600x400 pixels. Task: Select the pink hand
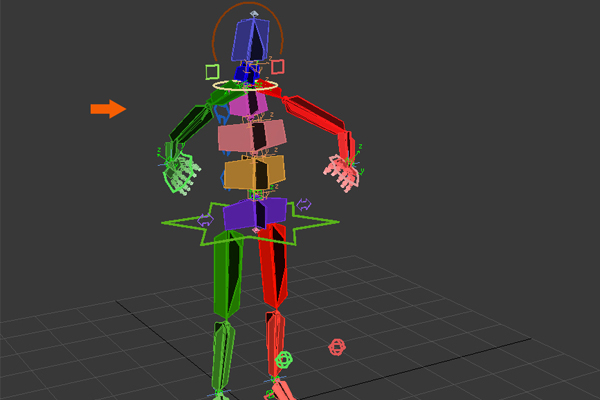(342, 172)
